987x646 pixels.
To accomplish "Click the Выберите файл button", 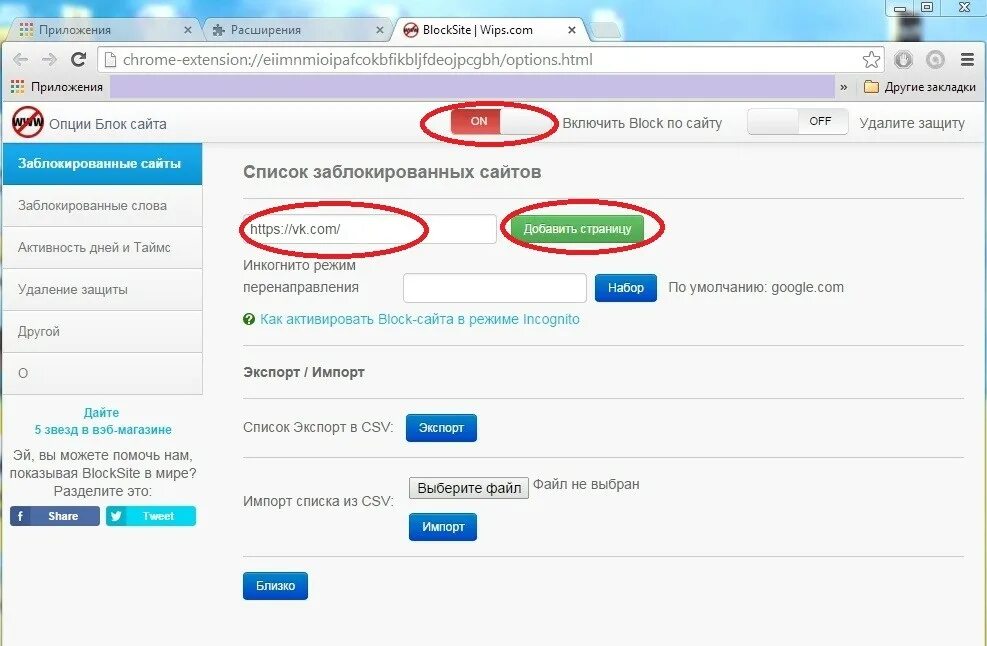I will 469,488.
